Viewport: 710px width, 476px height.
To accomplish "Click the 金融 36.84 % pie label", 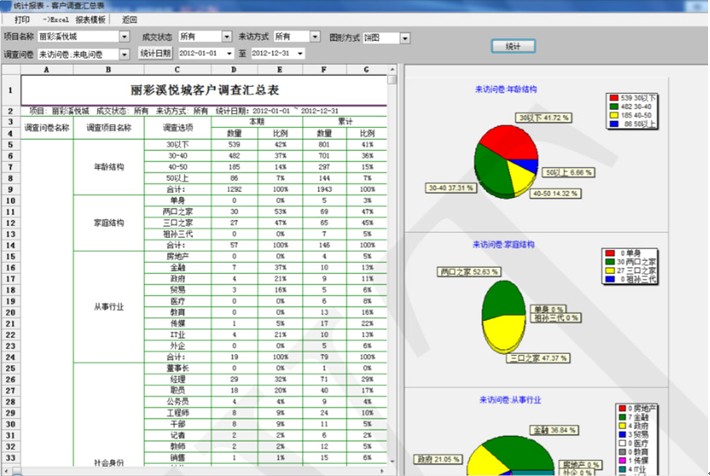I will [x=555, y=430].
